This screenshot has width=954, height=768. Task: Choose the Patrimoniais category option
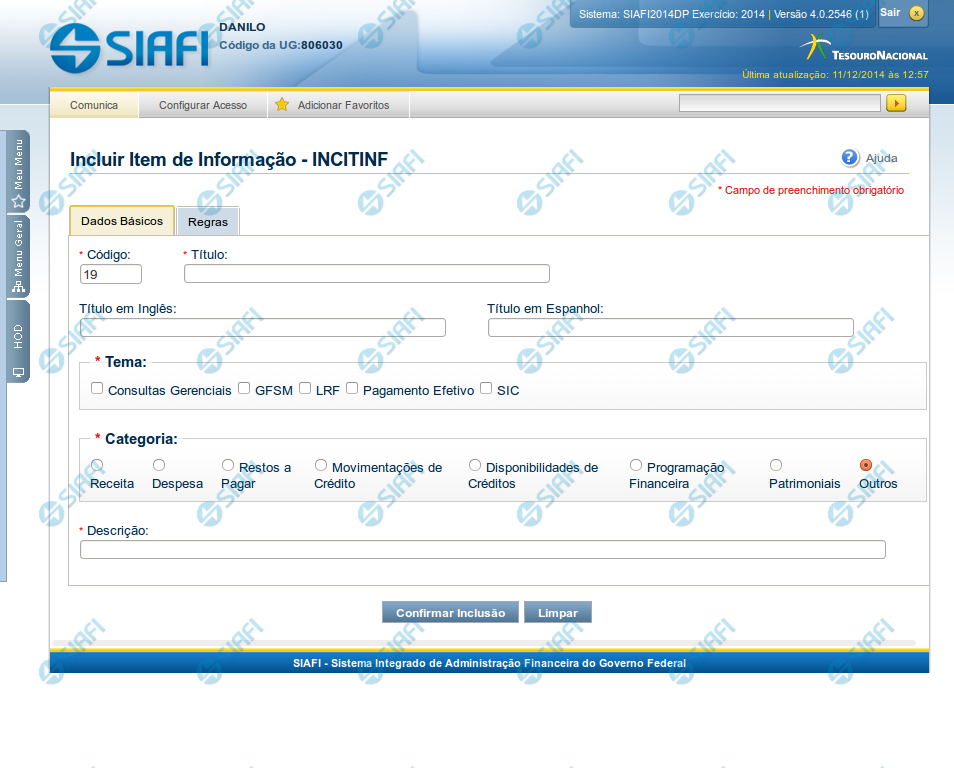(776, 465)
